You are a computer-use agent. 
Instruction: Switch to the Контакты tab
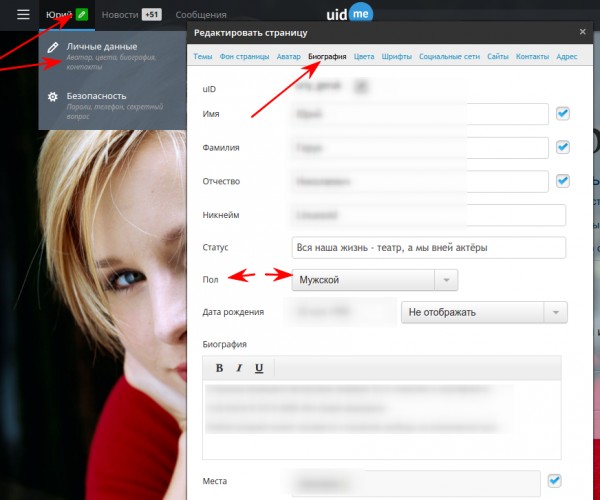(532, 57)
